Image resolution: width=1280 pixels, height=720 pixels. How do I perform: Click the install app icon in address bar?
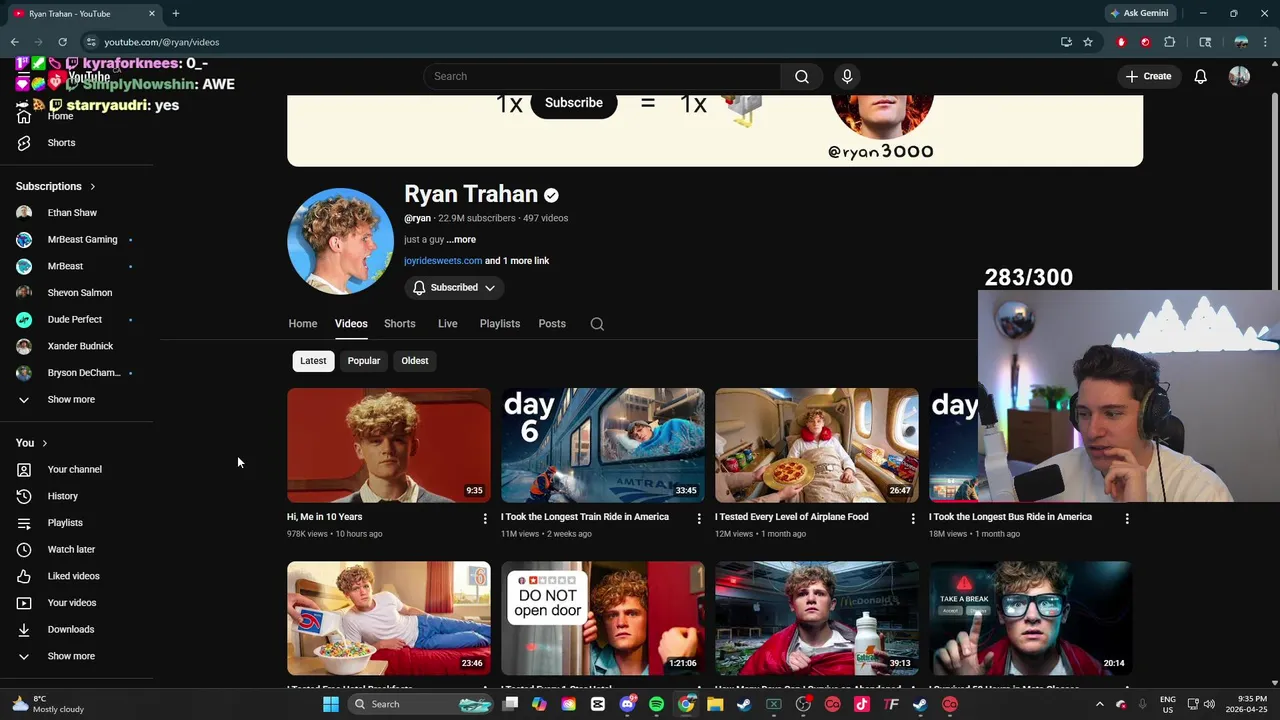coord(1066,42)
